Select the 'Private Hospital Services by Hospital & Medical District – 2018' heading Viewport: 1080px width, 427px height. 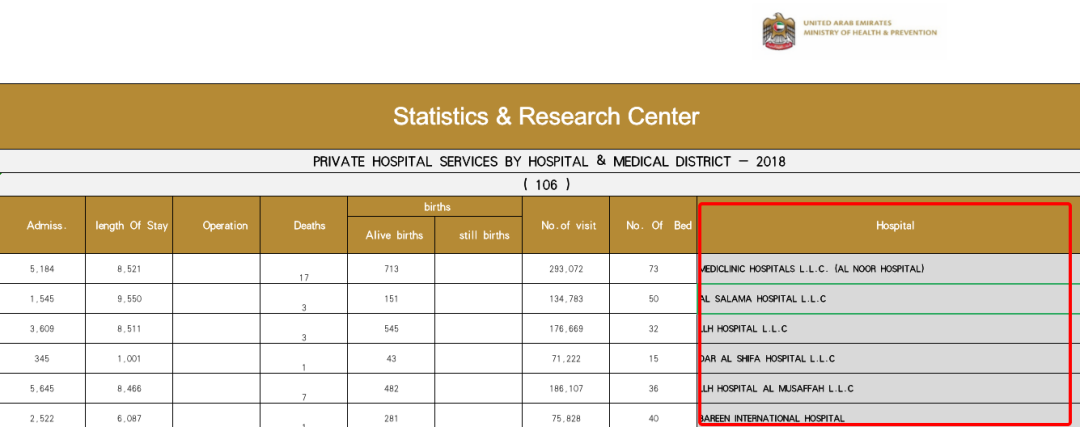pyautogui.click(x=549, y=162)
